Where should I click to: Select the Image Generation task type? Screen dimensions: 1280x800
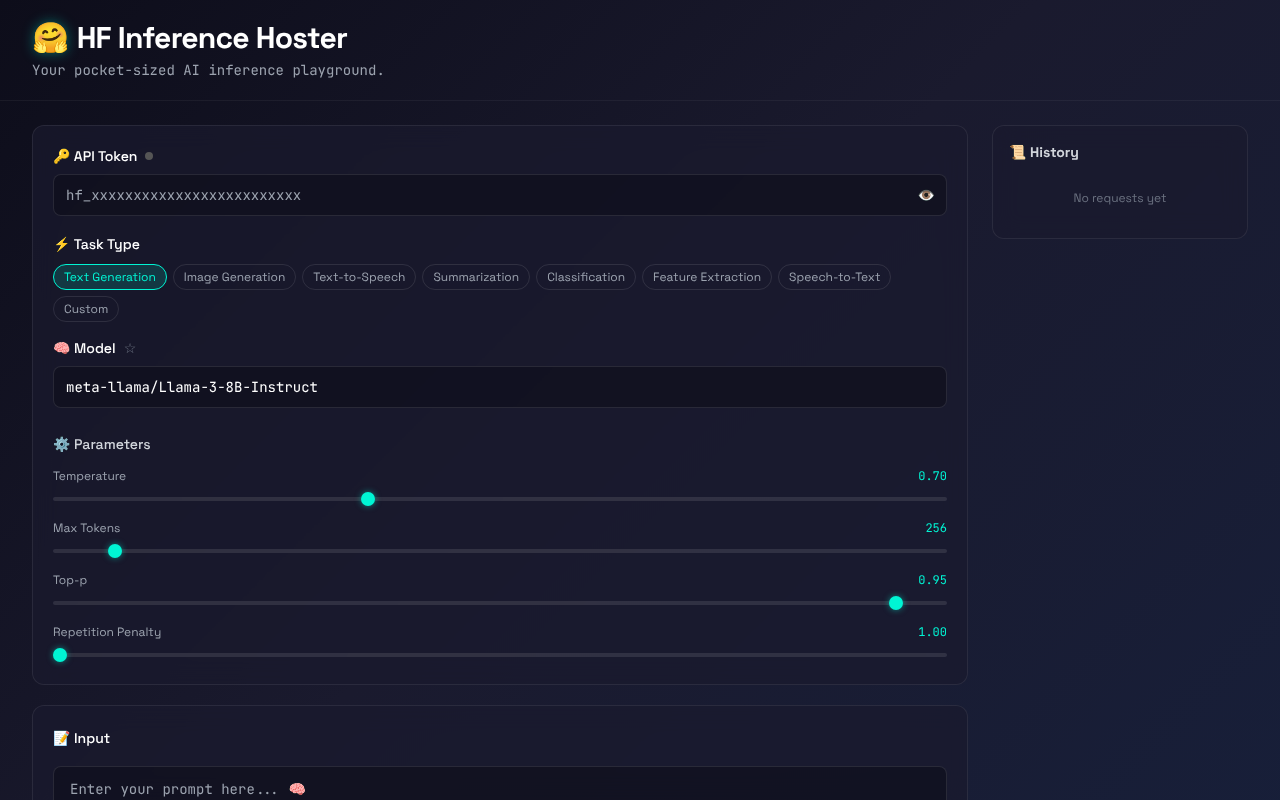[234, 277]
